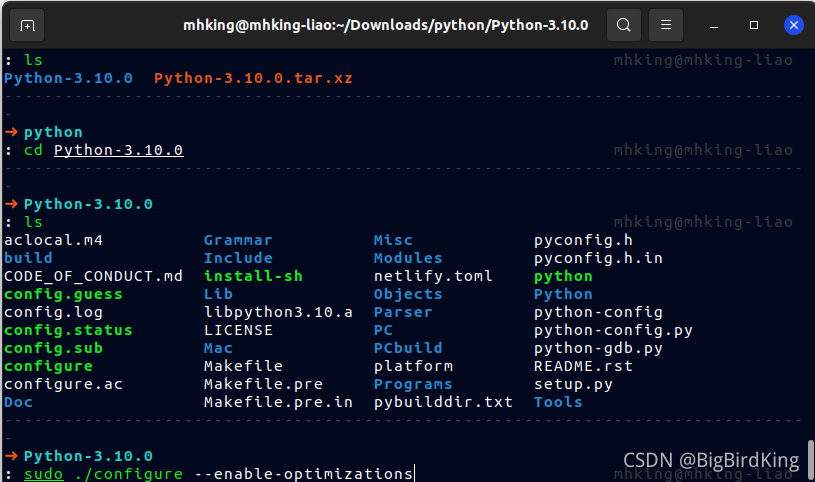Click netlify.toml file name
This screenshot has width=815, height=482.
coord(433,276)
